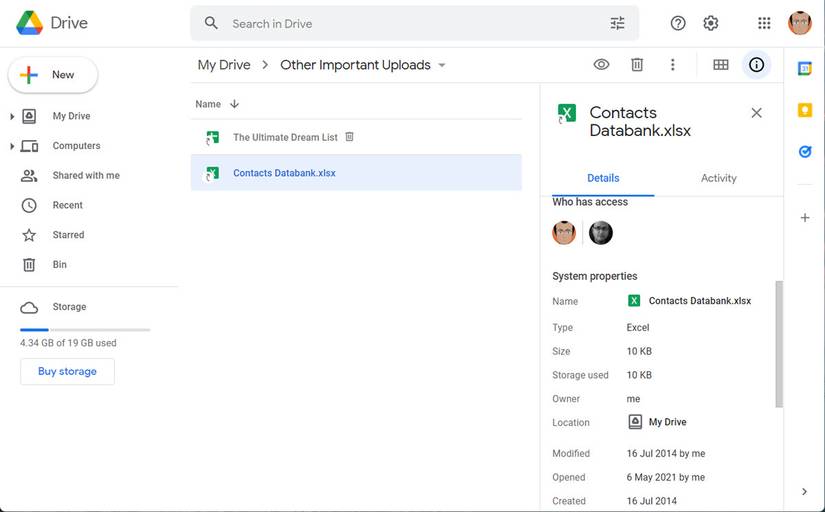
Task: Switch to grid layout view
Action: point(720,65)
